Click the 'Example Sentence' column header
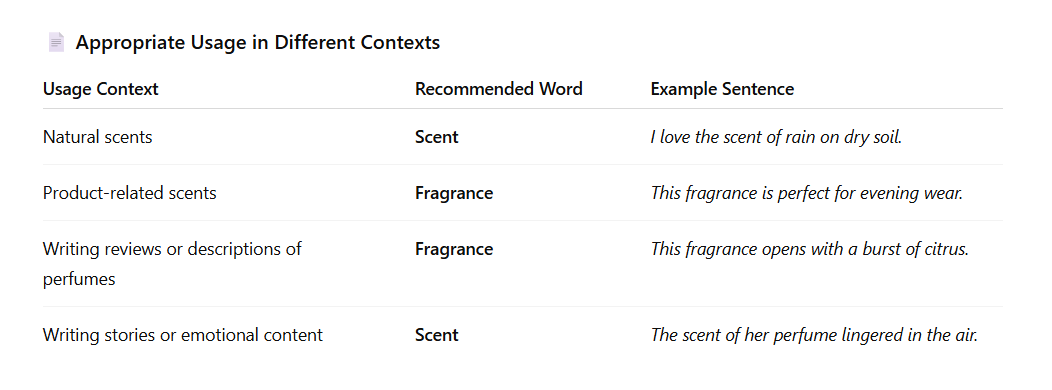This screenshot has width=1052, height=390. [x=722, y=89]
